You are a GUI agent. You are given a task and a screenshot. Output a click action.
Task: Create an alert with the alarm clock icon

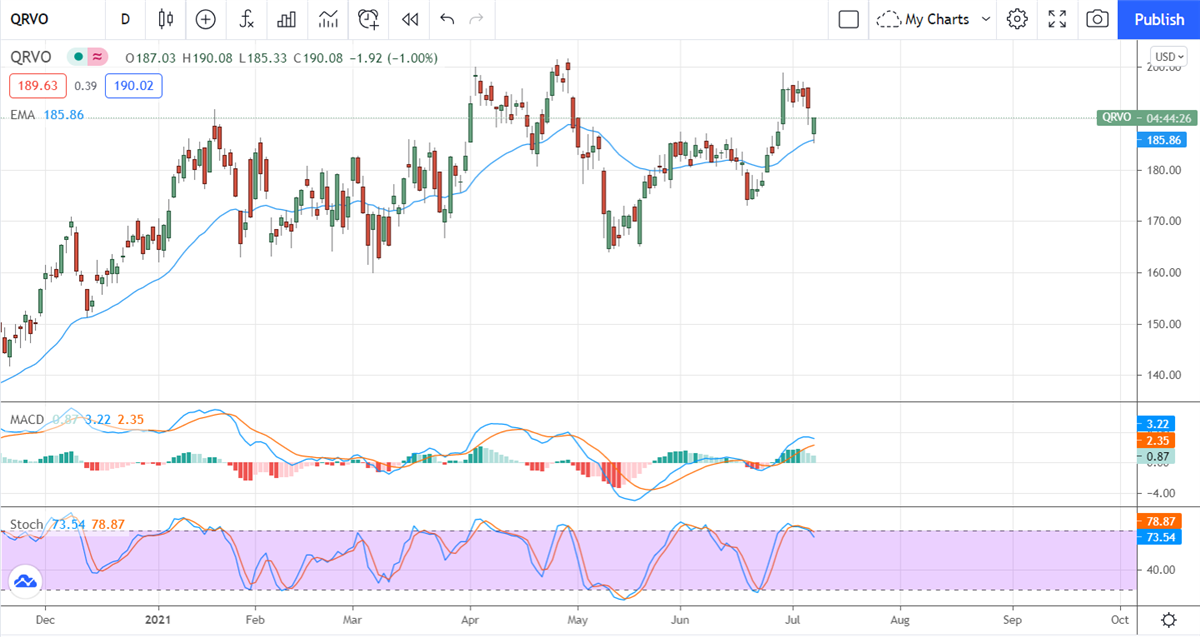(x=369, y=19)
